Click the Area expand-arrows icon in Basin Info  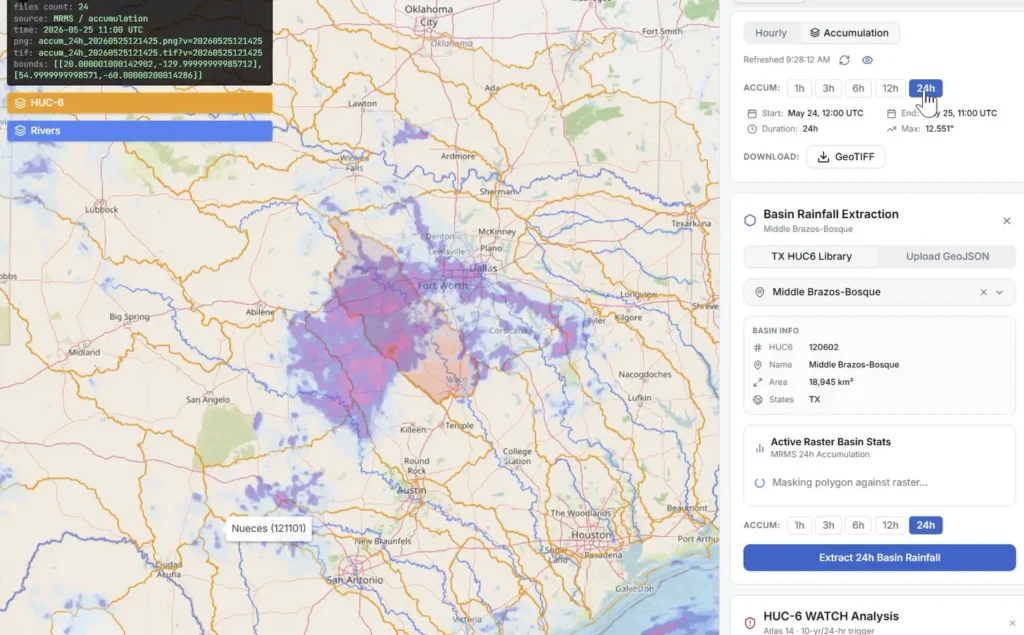coord(758,382)
